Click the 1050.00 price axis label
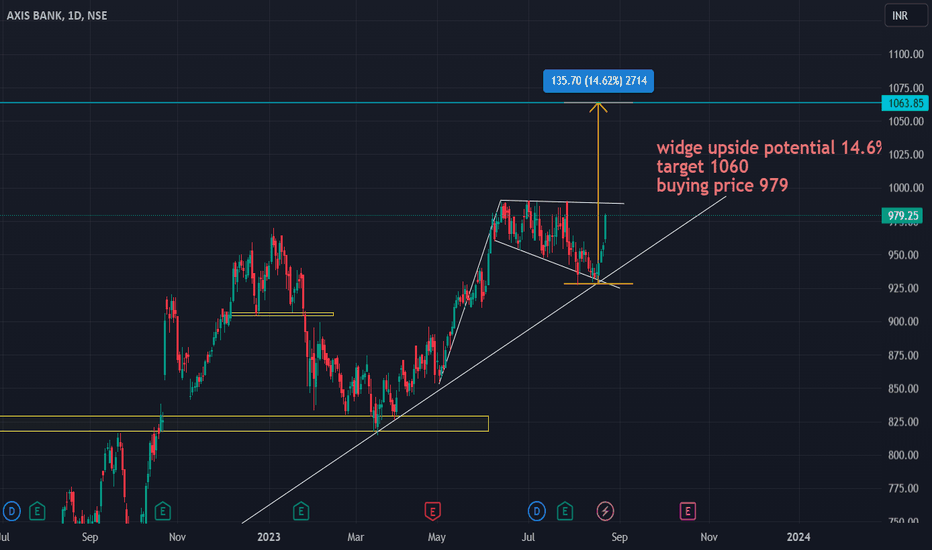The width and height of the screenshot is (932, 550). pyautogui.click(x=906, y=121)
